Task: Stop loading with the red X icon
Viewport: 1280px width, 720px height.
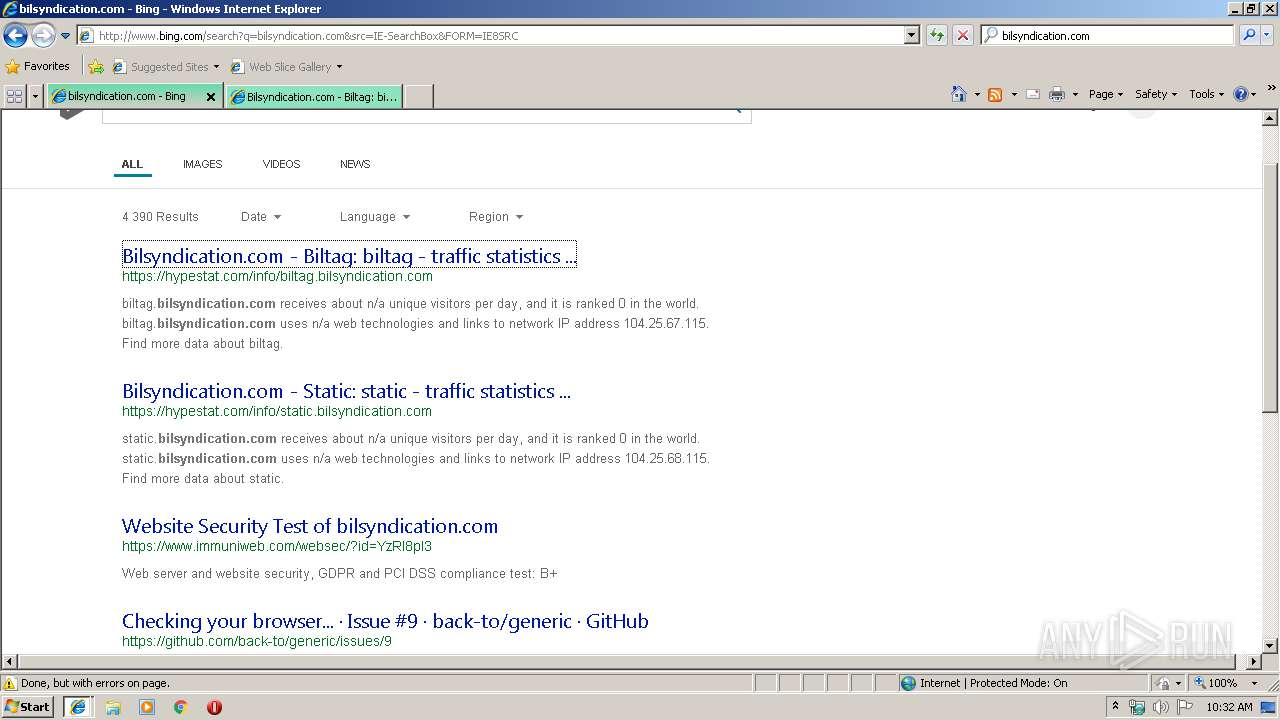Action: pos(962,35)
